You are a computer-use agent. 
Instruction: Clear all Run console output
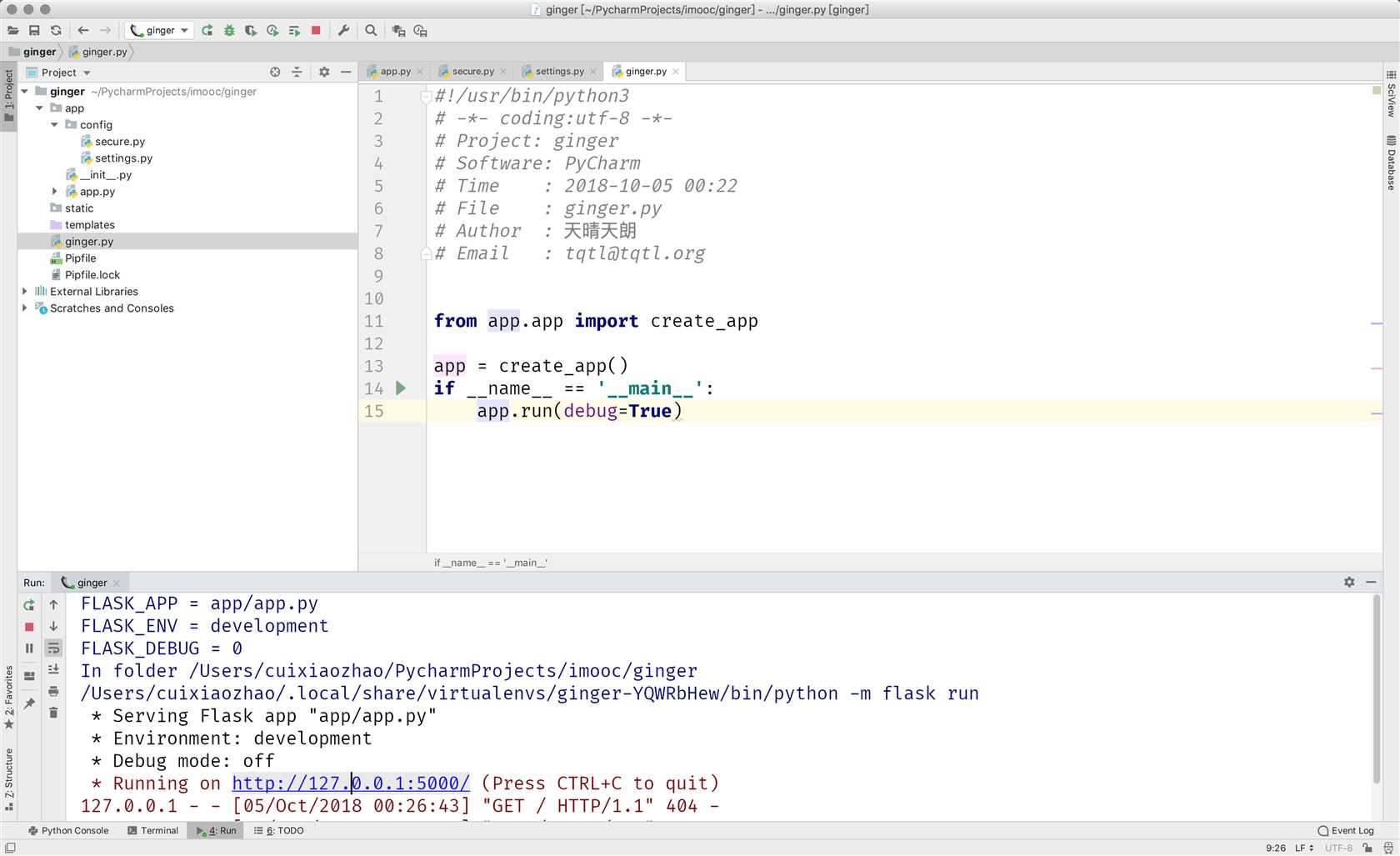pos(53,713)
